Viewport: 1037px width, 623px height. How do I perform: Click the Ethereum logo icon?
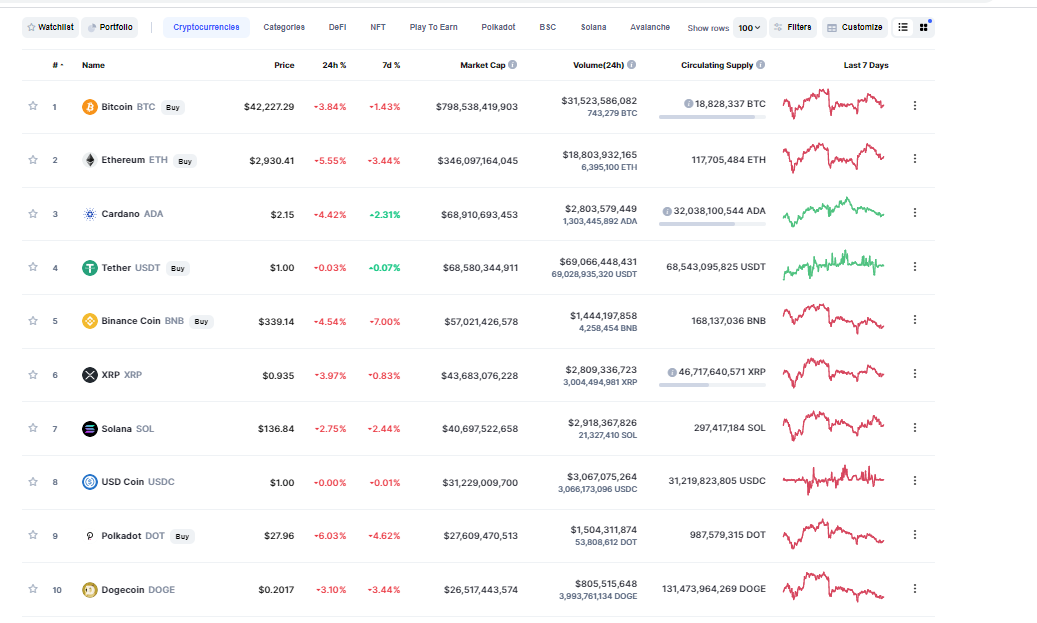(x=89, y=160)
